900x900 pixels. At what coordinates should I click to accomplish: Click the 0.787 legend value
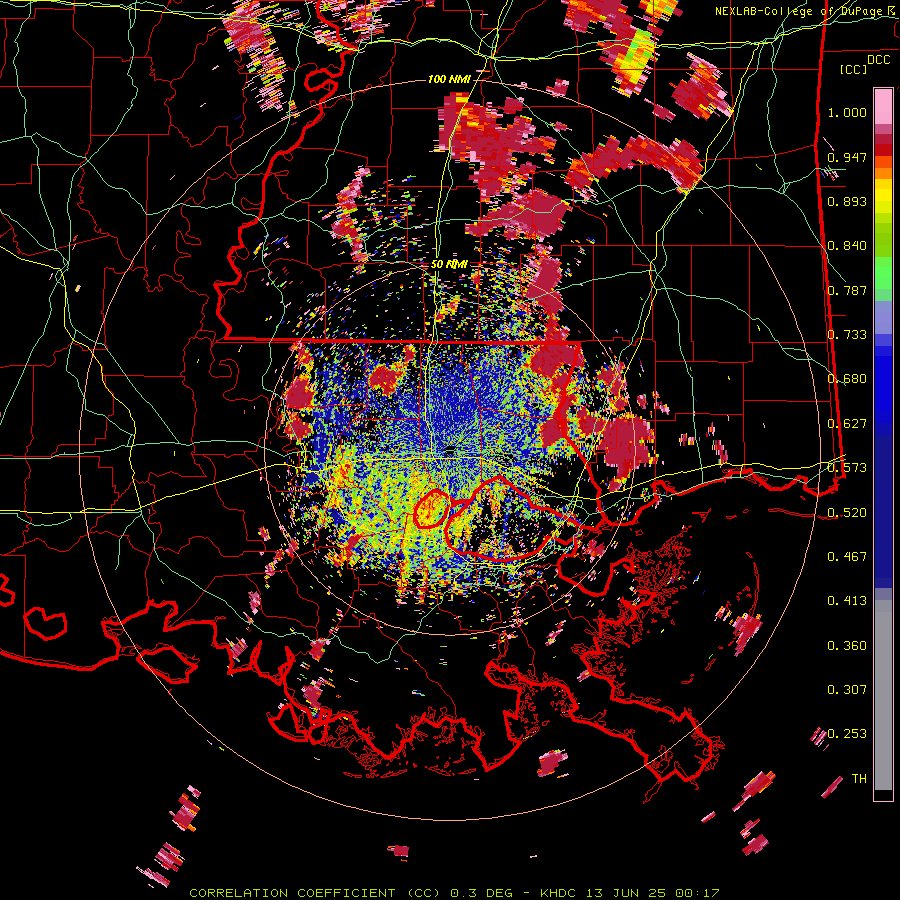847,290
